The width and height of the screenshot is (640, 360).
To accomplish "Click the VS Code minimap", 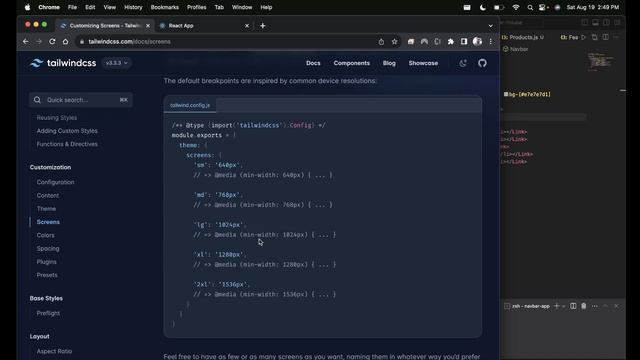I will pos(600,61).
